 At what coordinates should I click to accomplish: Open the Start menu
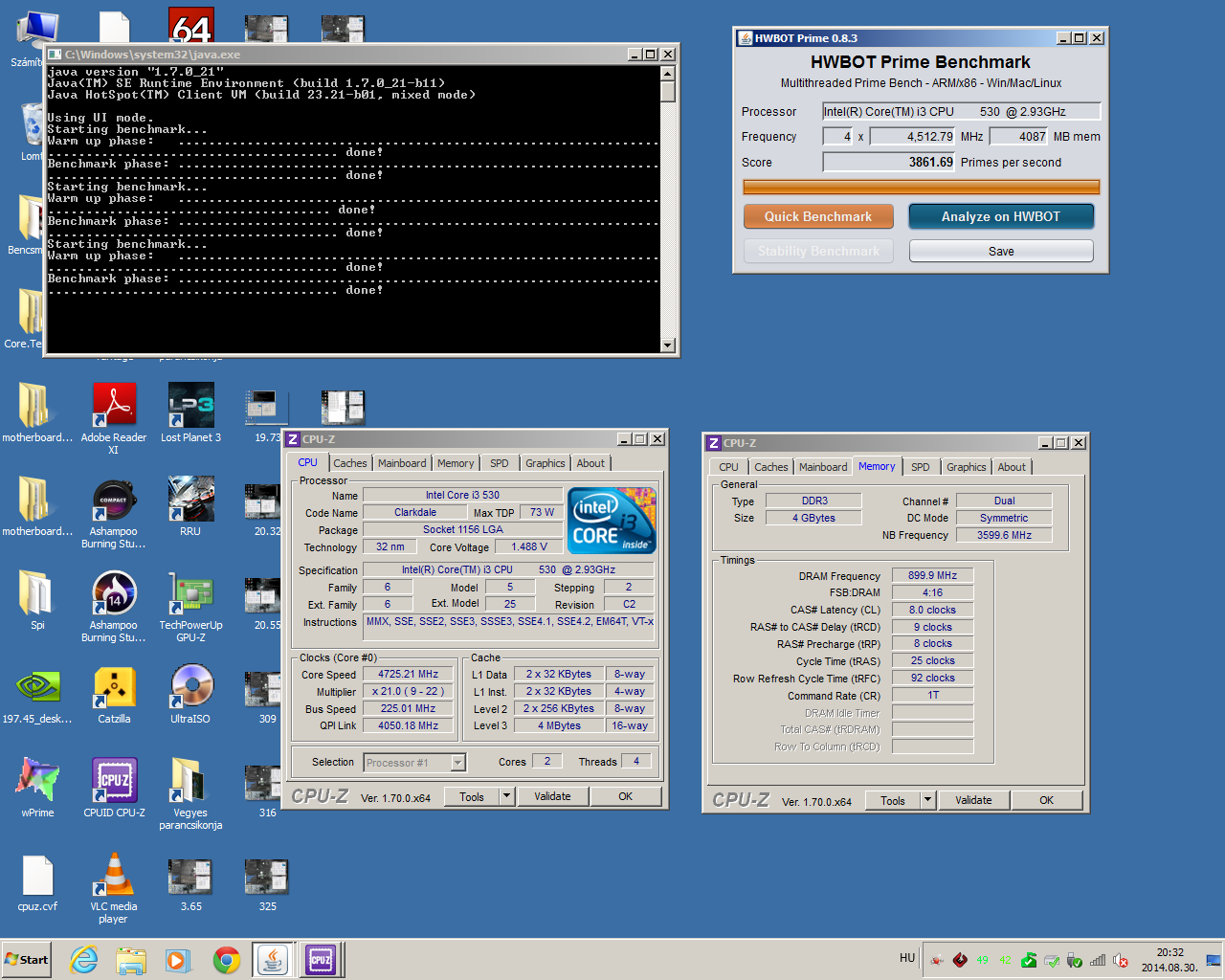click(x=27, y=960)
